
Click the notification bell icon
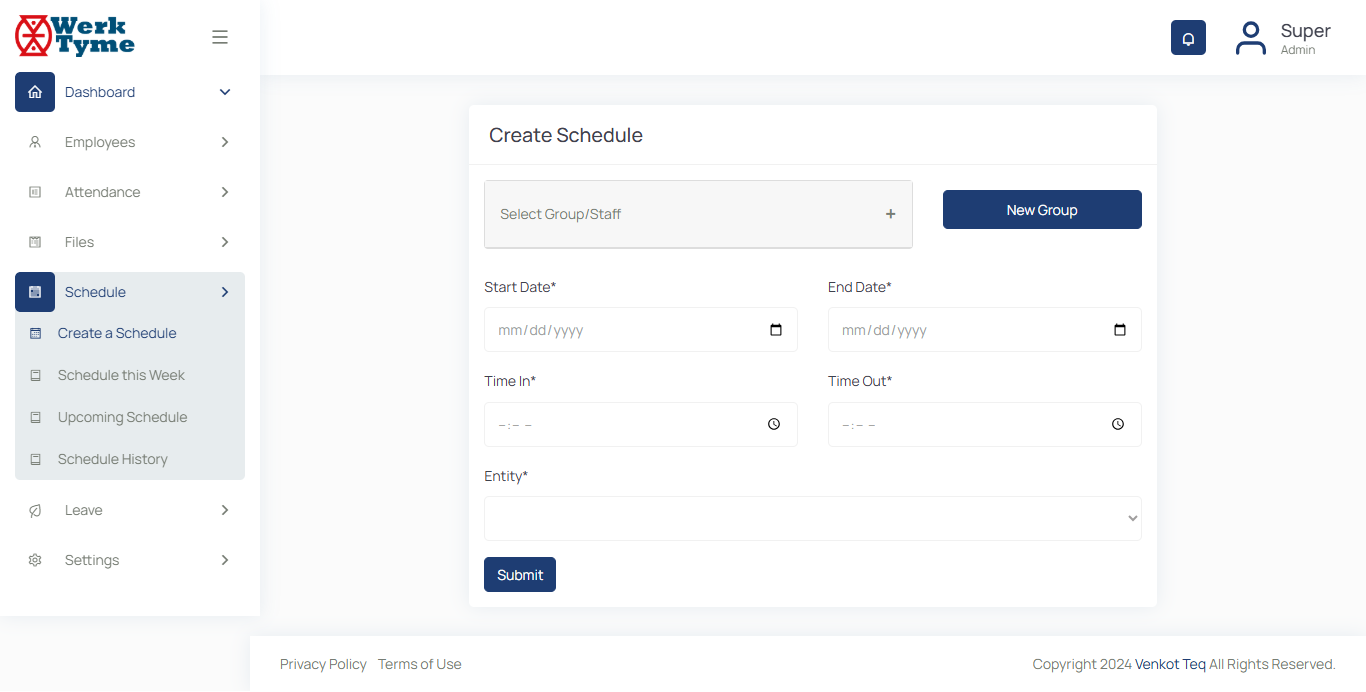click(x=1188, y=38)
